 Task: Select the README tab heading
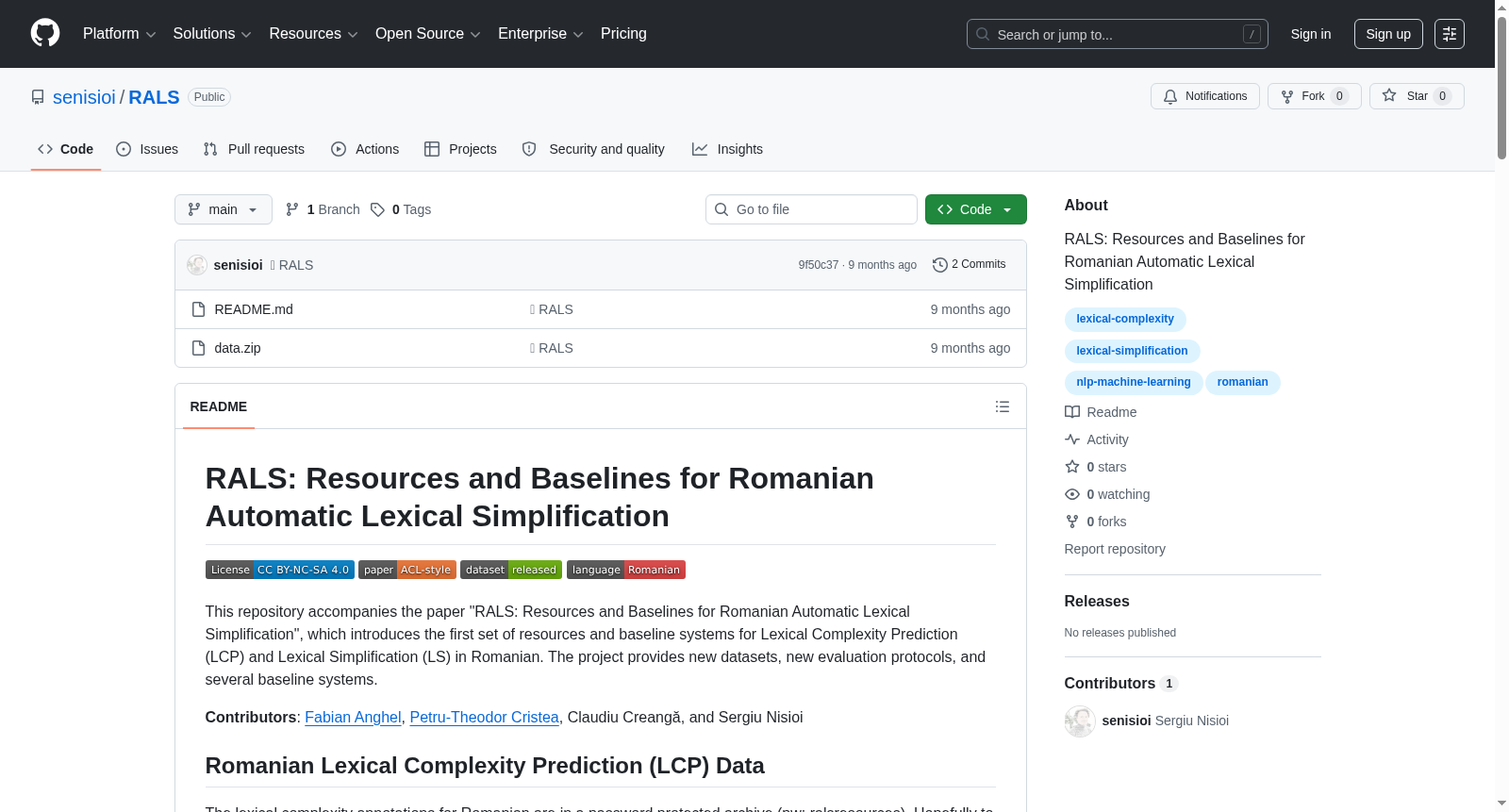[219, 406]
